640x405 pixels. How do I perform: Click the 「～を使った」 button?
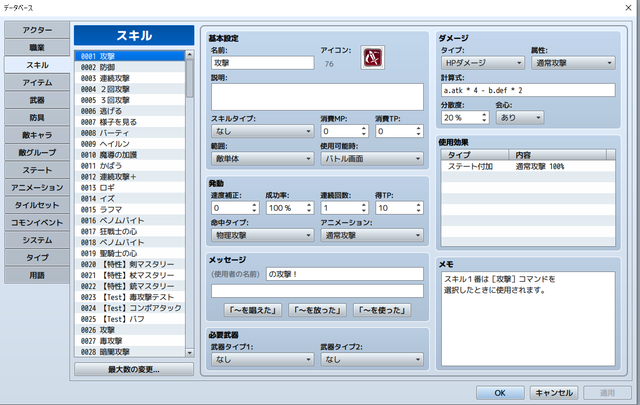click(382, 310)
